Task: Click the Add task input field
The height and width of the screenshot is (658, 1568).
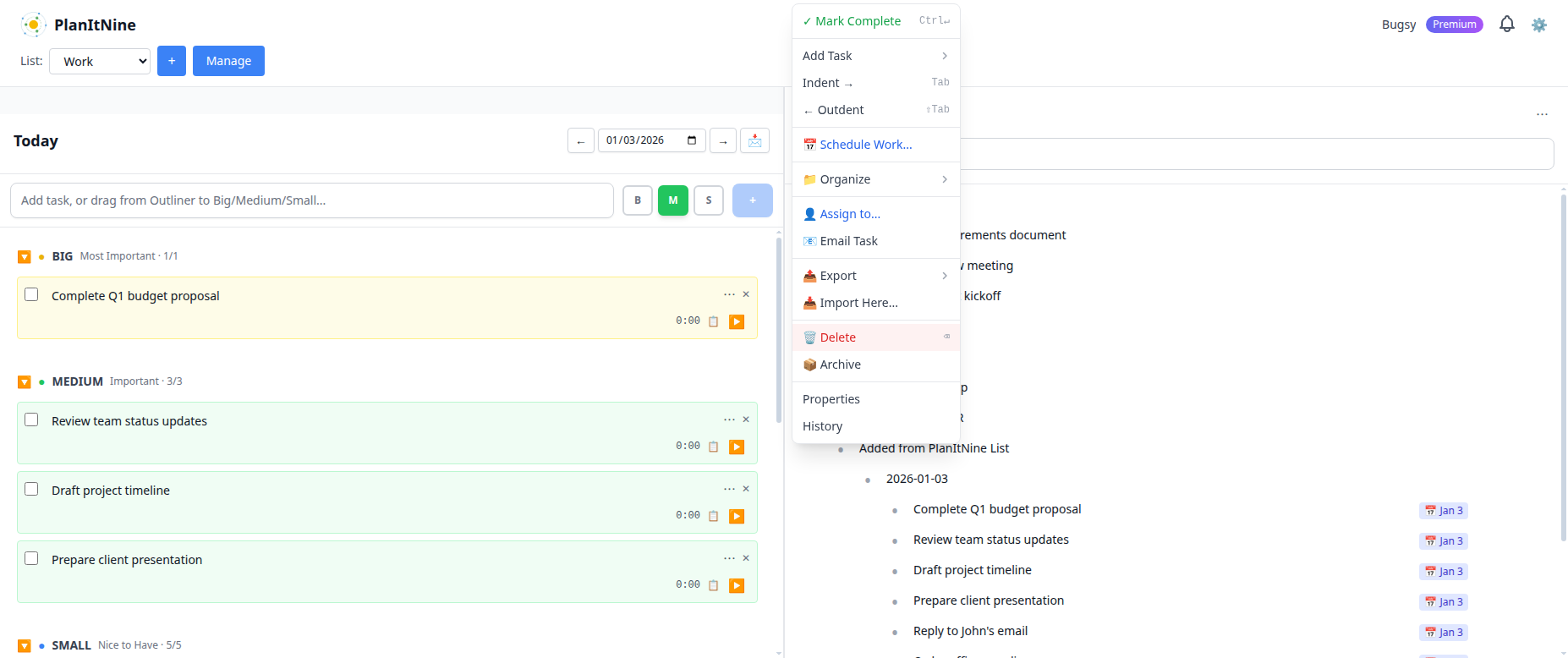Action: 311,200
